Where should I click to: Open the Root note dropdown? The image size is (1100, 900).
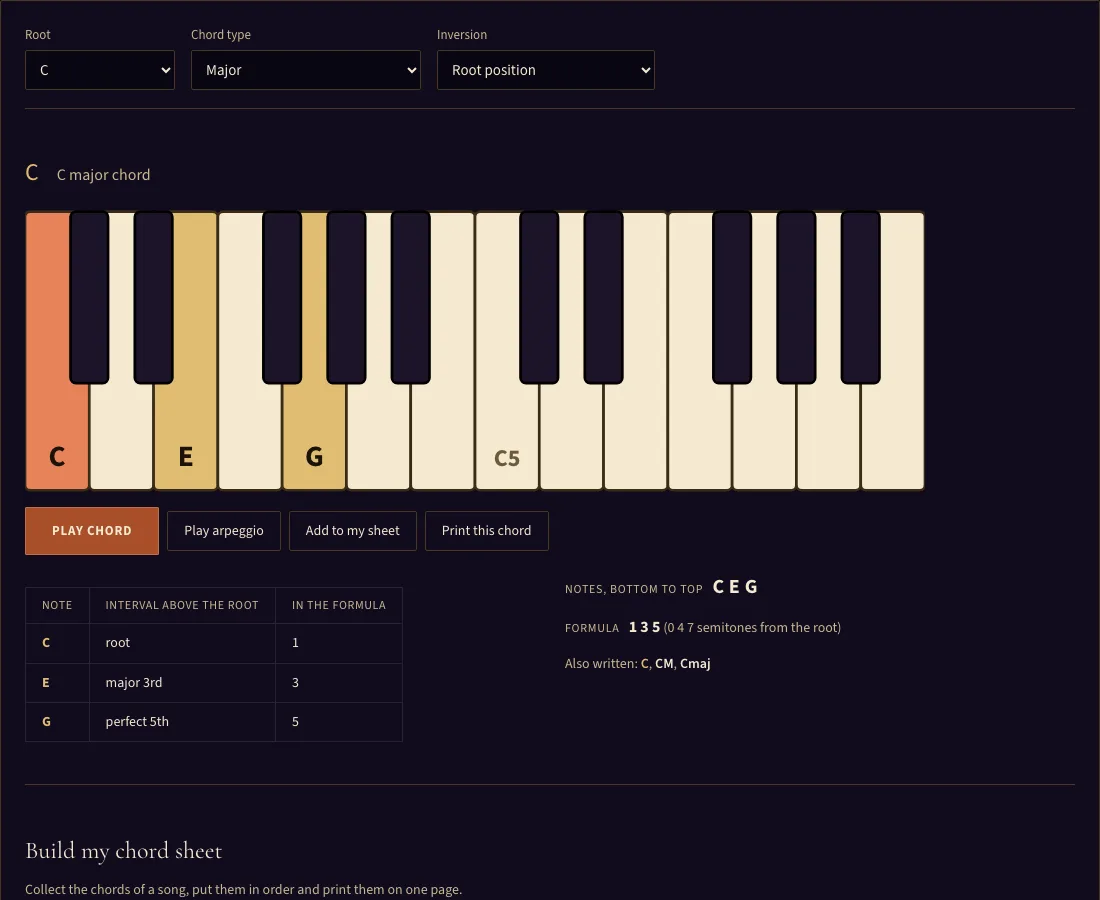point(100,70)
